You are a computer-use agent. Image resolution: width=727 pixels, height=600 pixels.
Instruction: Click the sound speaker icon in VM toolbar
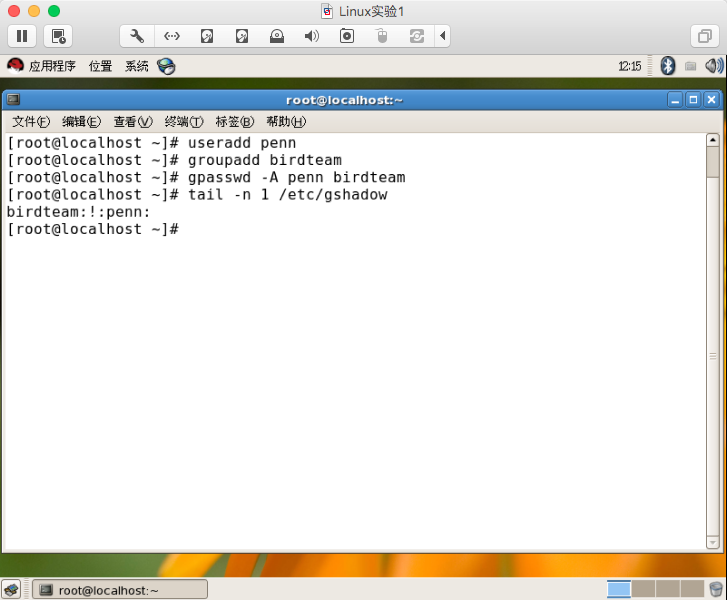tap(312, 37)
